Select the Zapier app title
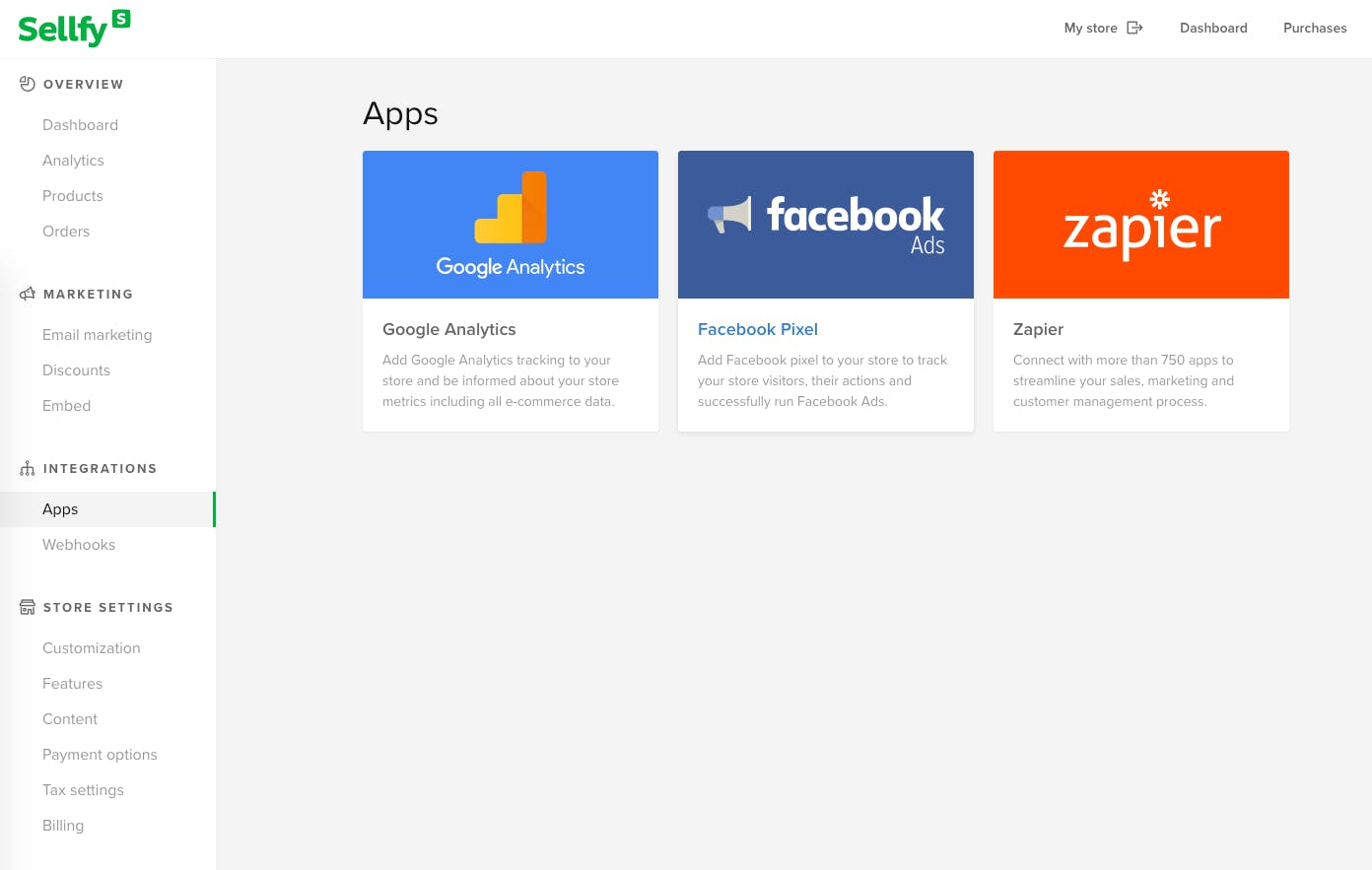The image size is (1372, 870). 1039,329
